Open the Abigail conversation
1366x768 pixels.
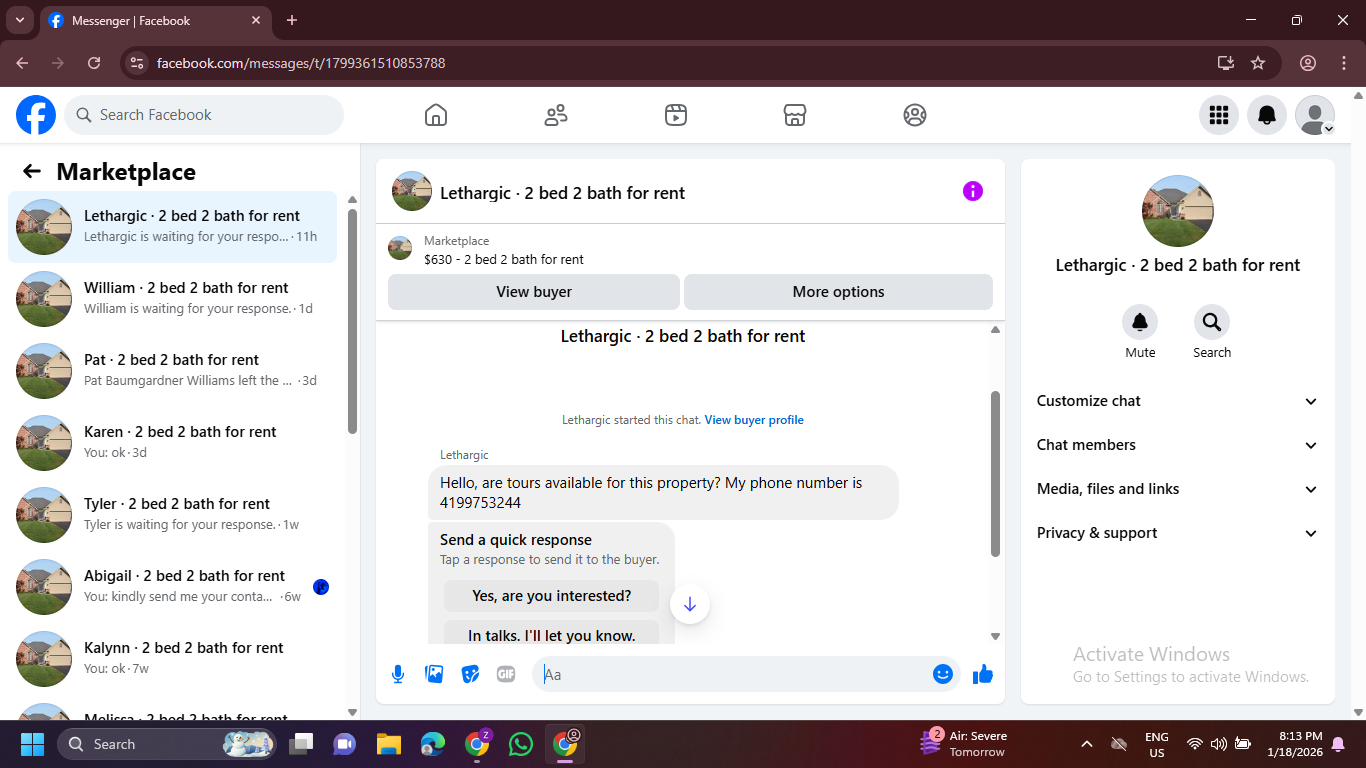click(172, 587)
